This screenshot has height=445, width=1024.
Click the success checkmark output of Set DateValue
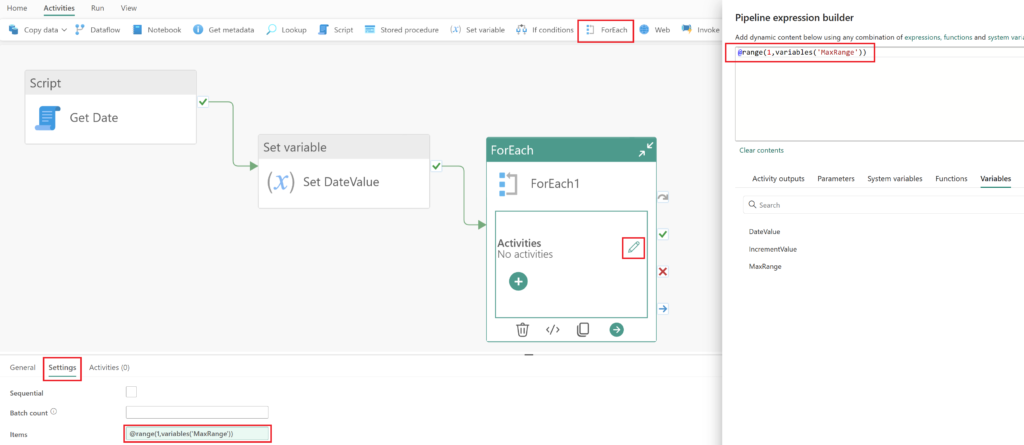(436, 166)
